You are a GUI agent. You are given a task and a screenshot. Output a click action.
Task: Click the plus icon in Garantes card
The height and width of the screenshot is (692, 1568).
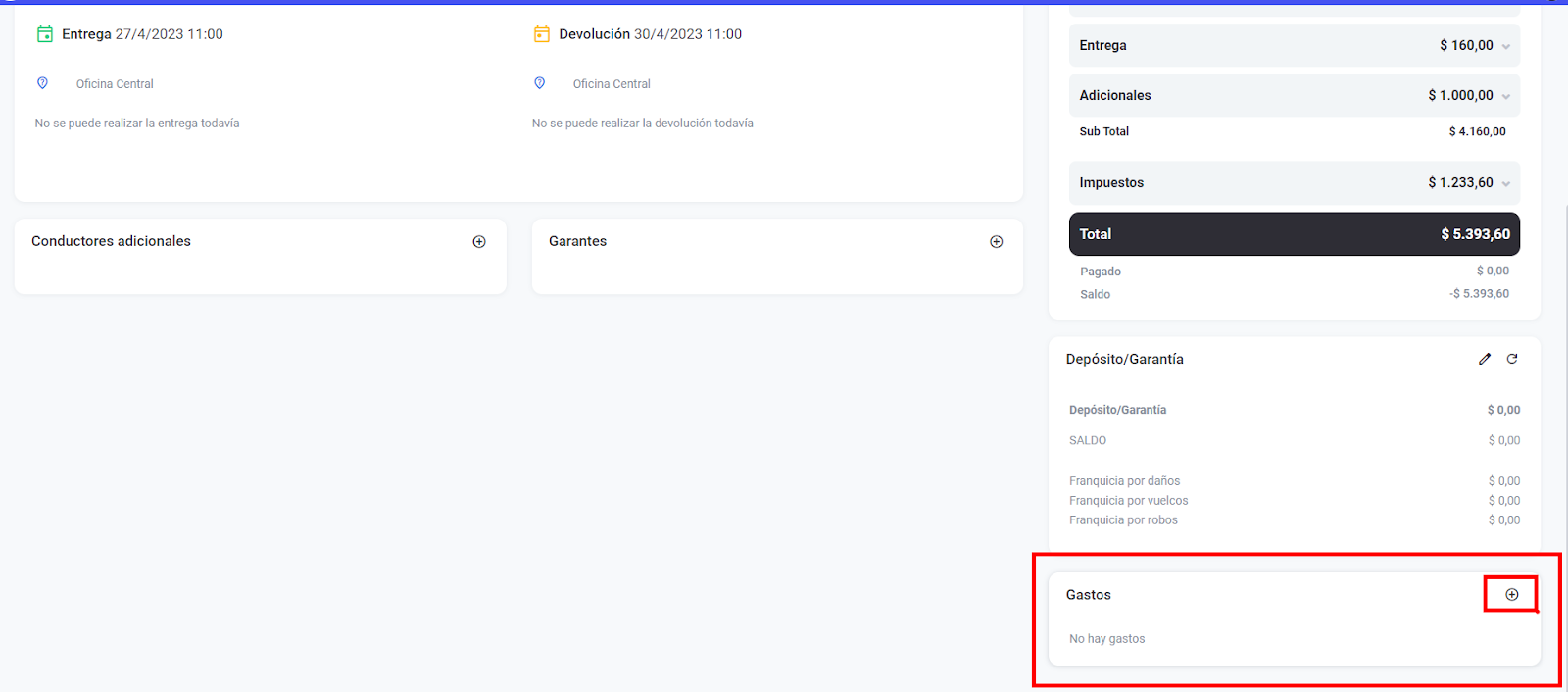[x=996, y=242]
